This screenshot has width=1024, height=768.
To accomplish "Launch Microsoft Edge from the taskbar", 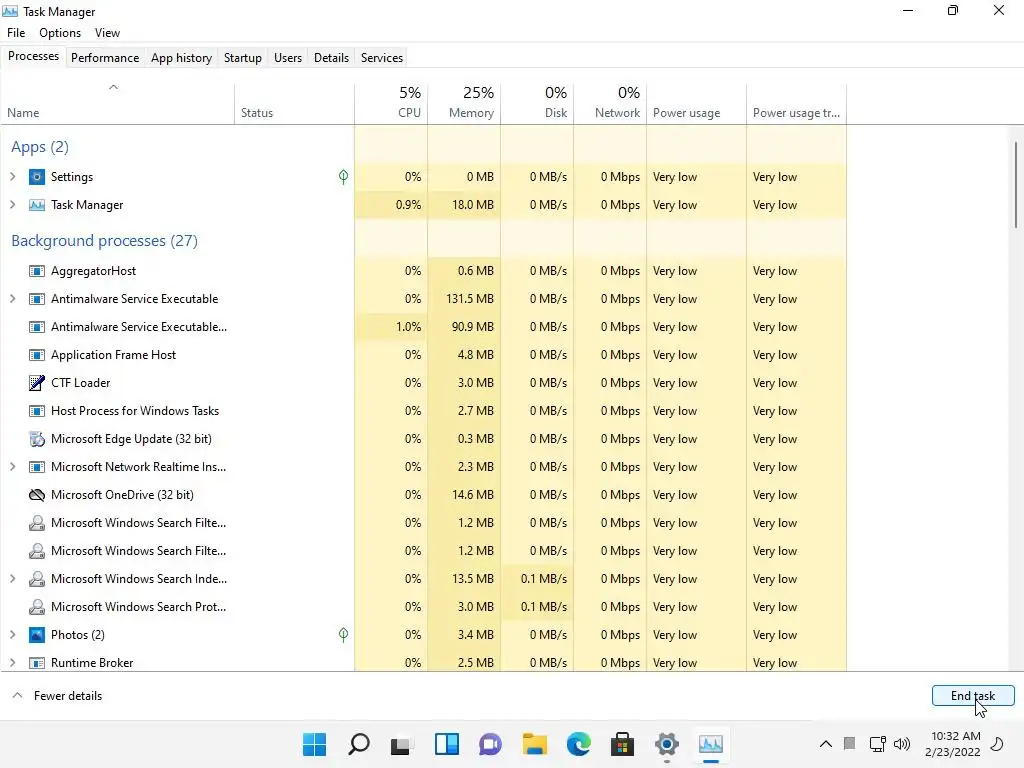I will point(579,744).
